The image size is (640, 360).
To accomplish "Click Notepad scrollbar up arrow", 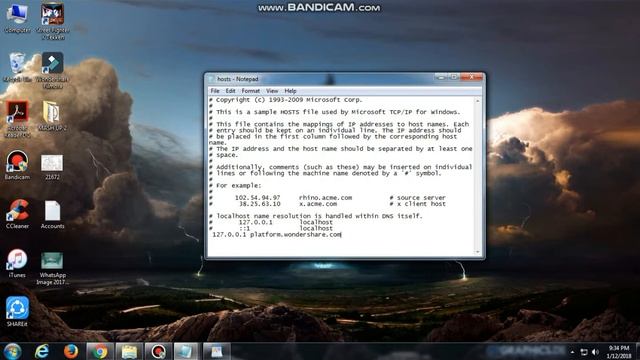I will [478, 100].
